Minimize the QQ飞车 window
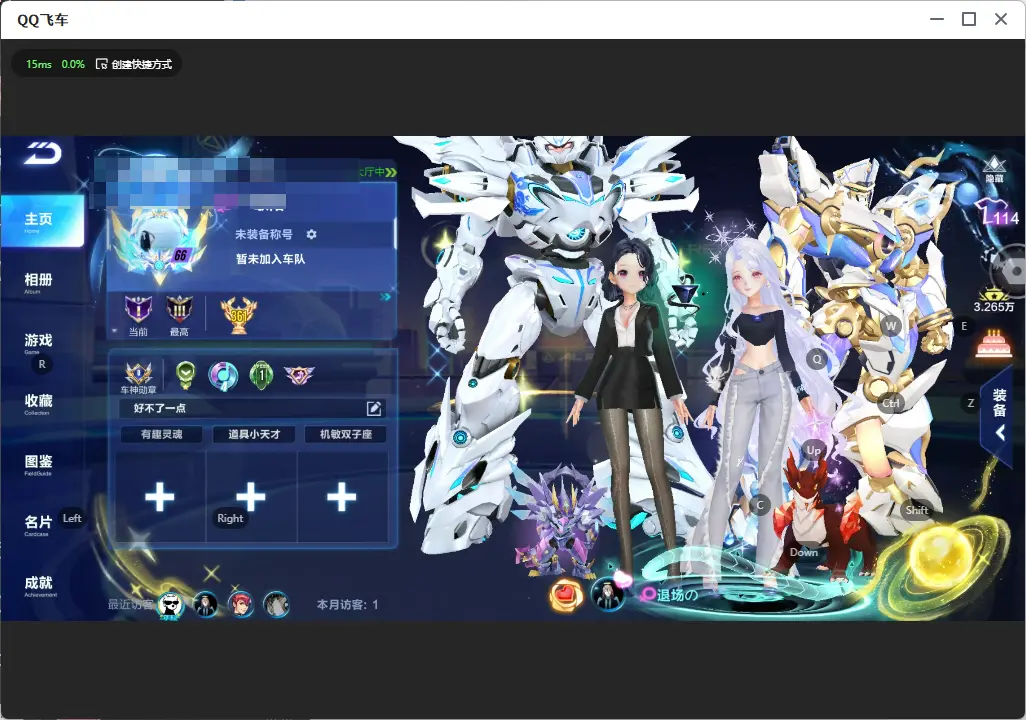 937,19
